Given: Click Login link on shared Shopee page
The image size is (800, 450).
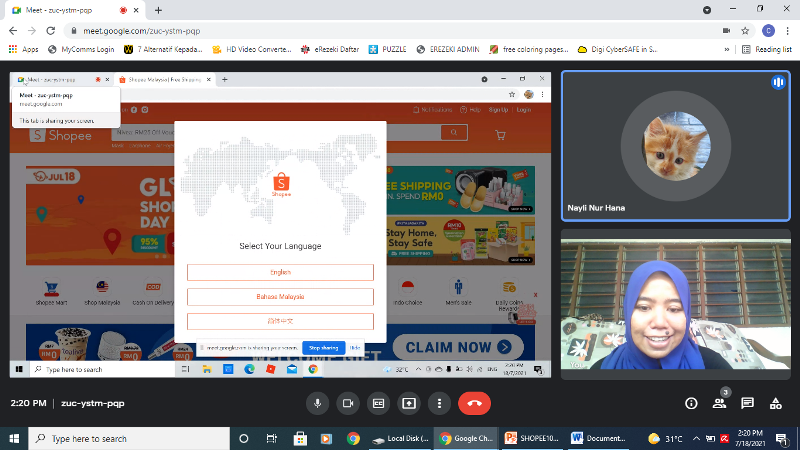Looking at the screenshot, I should click(x=523, y=110).
